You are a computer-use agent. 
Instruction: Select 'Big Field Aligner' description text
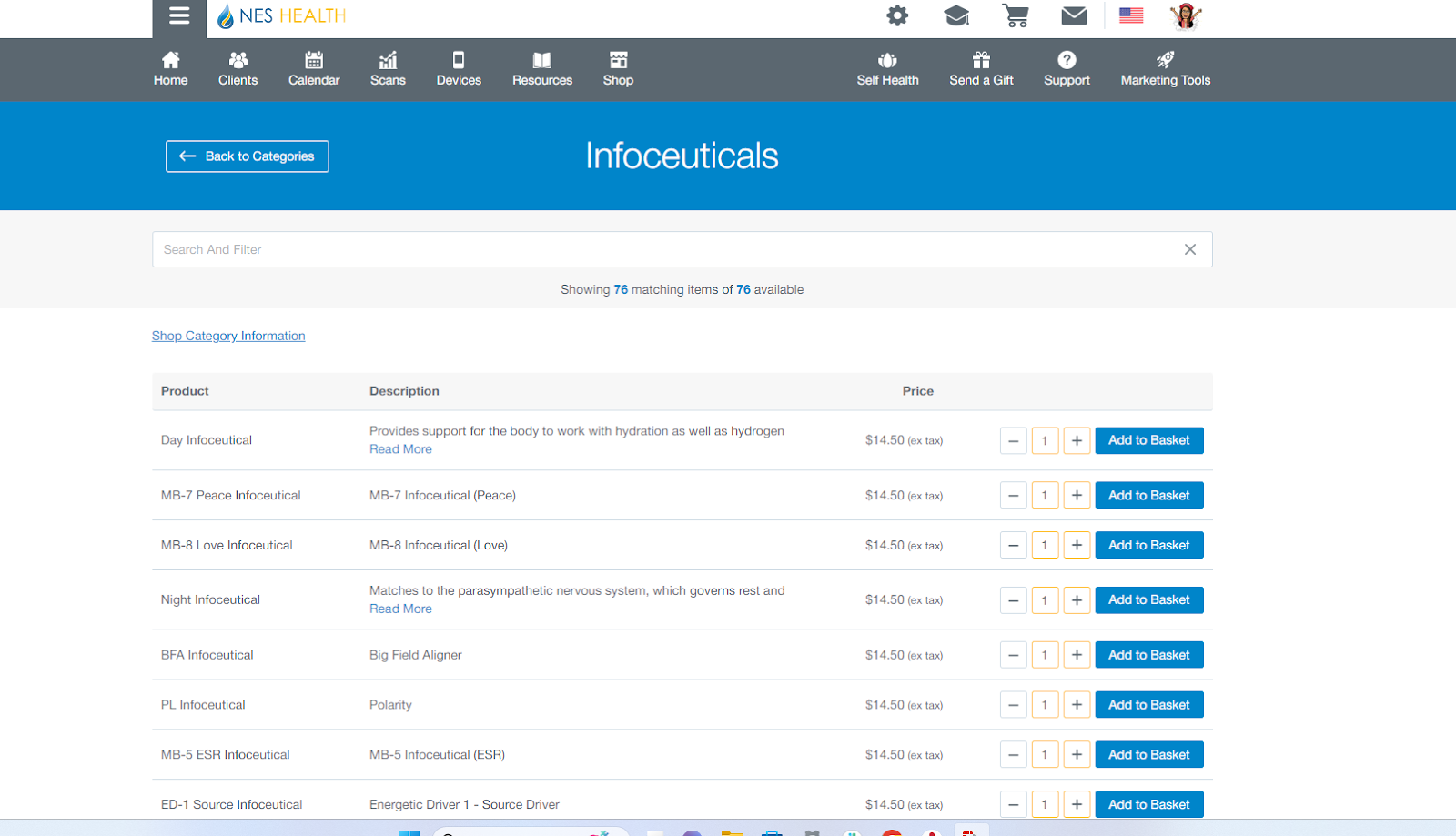click(416, 655)
